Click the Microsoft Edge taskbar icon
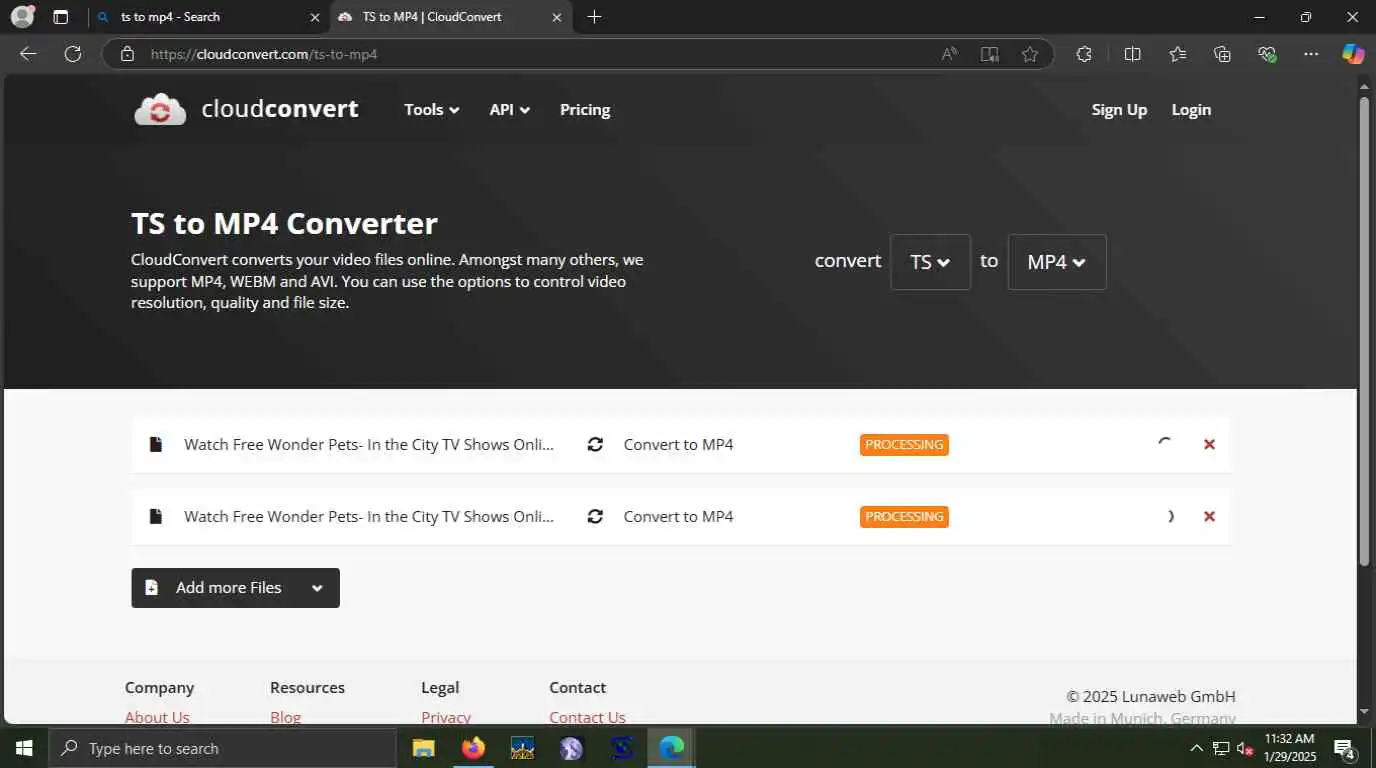This screenshot has width=1376, height=768. pos(672,748)
